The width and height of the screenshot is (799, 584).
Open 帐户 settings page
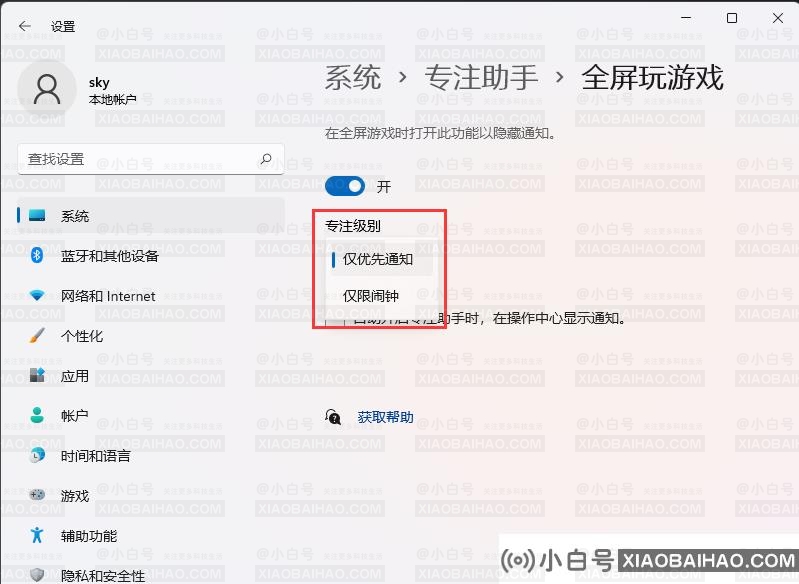[x=151, y=415]
